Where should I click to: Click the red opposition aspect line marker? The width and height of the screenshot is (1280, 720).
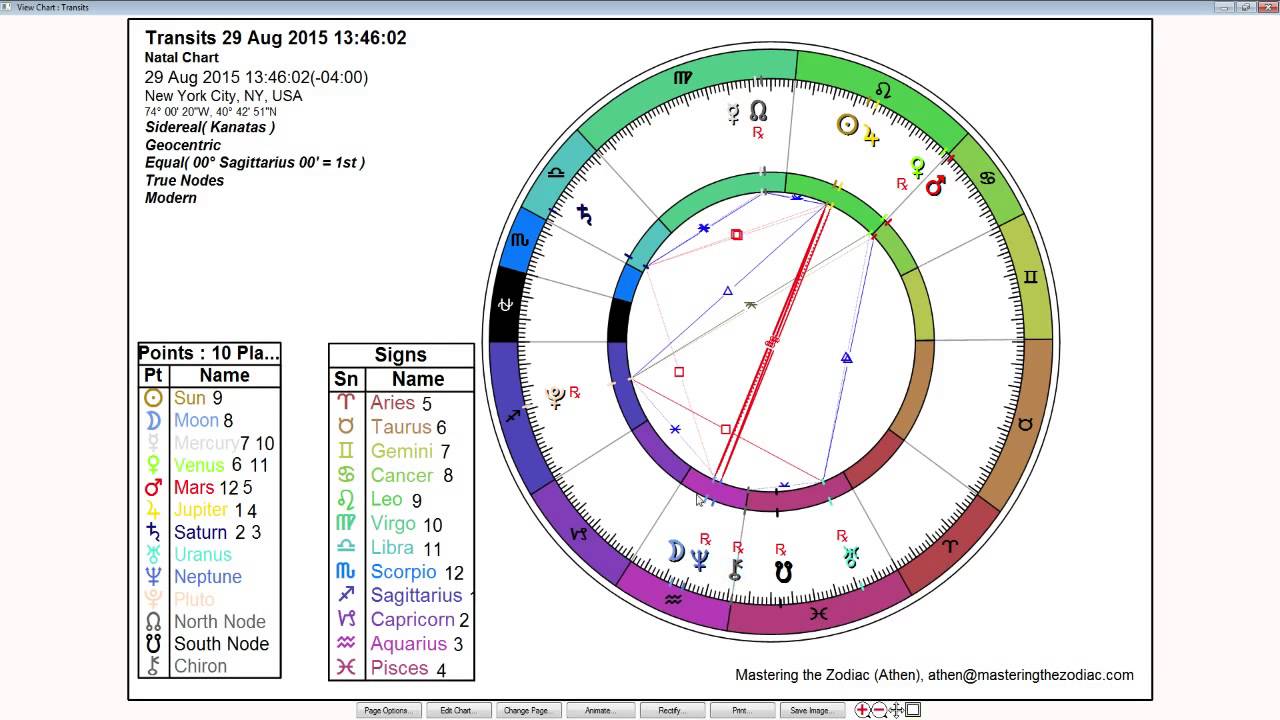(771, 344)
